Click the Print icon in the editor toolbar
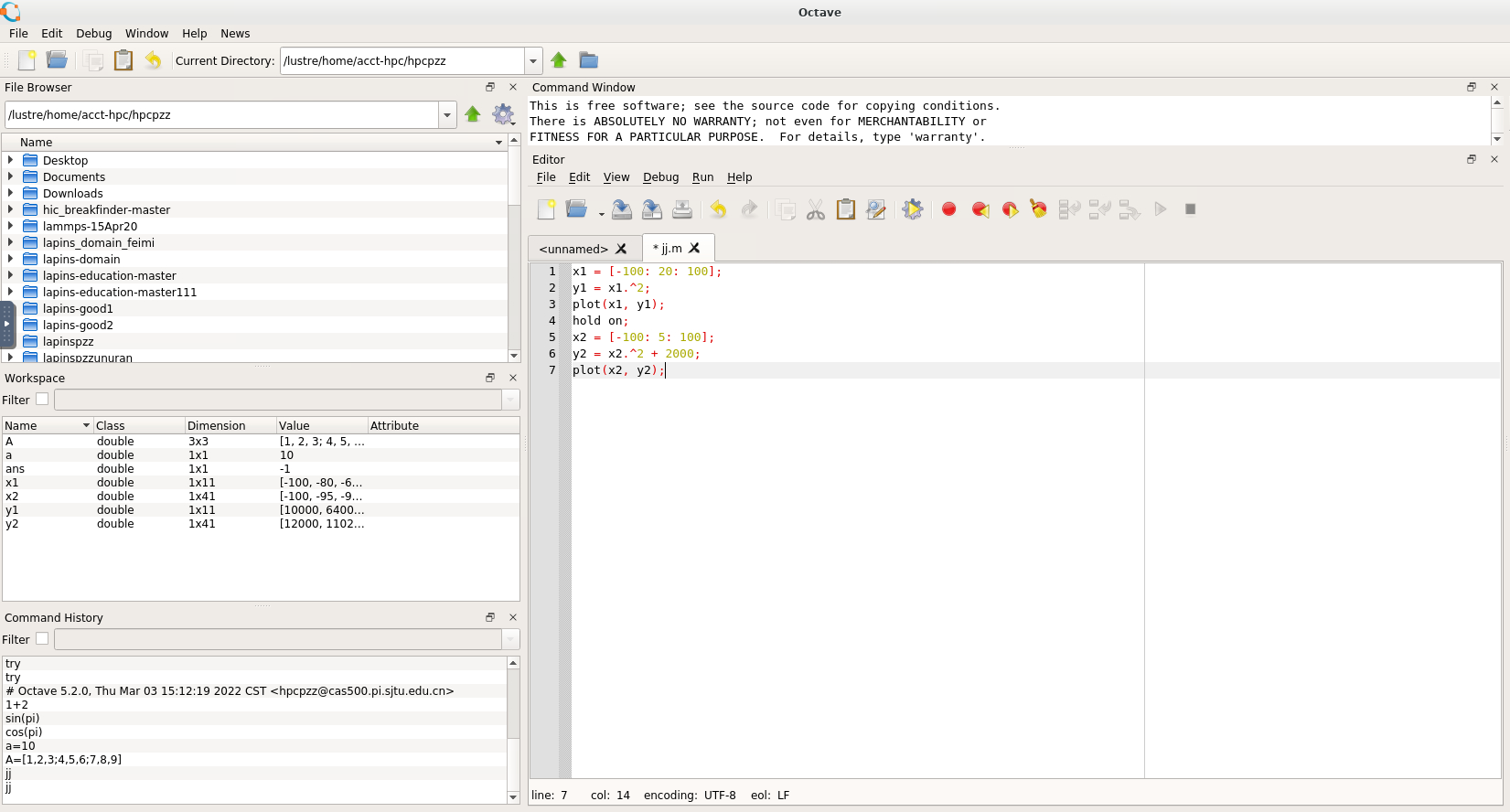The height and width of the screenshot is (812, 1510). coord(682,209)
